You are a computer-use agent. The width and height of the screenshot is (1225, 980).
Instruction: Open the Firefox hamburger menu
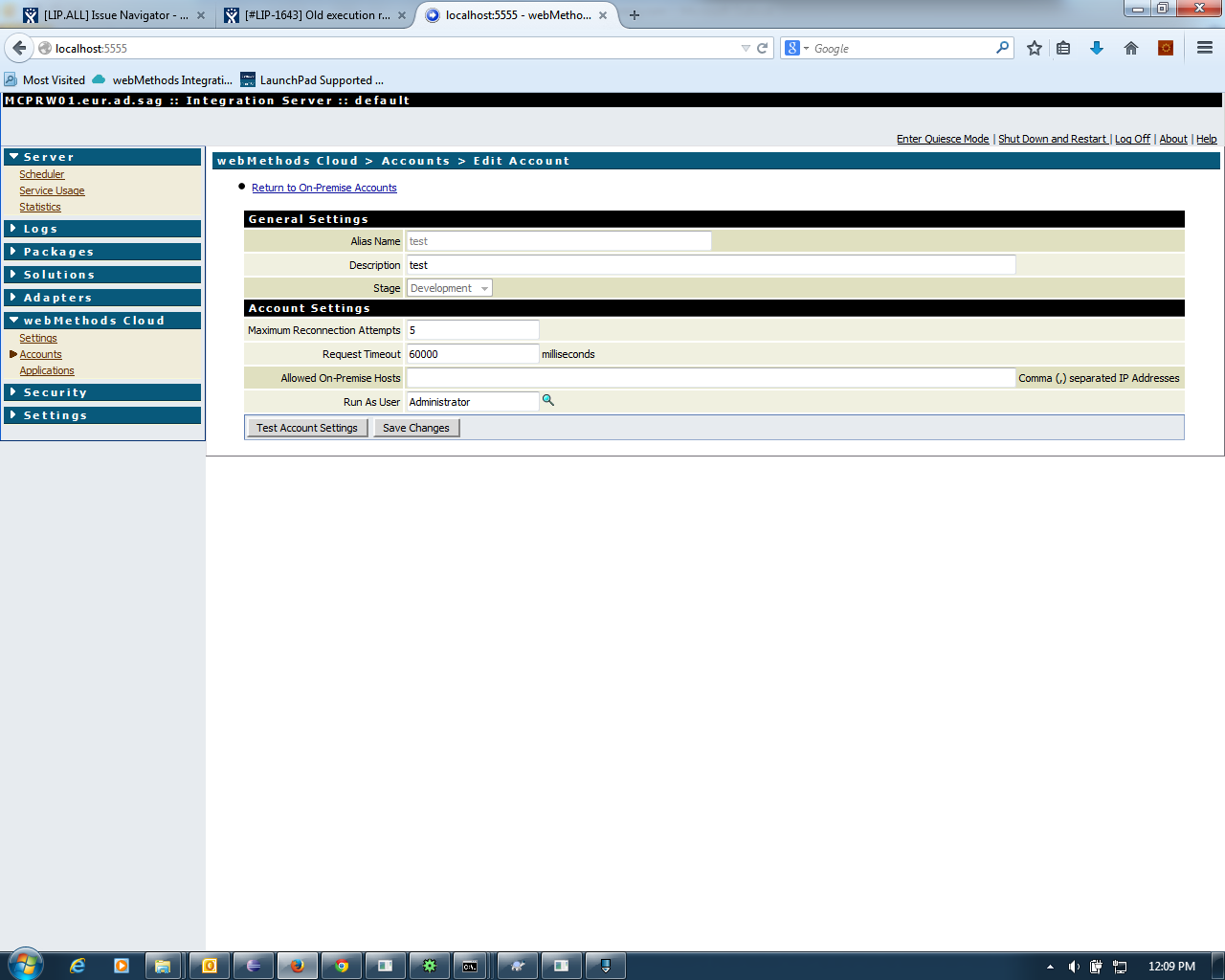pyautogui.click(x=1205, y=48)
